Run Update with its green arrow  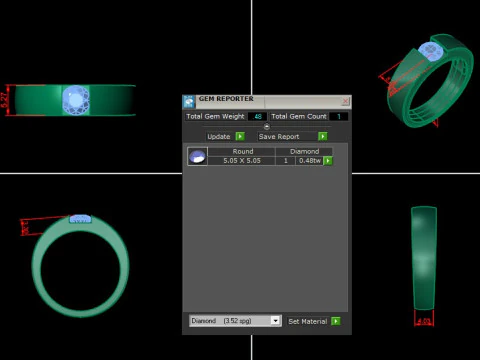point(240,136)
